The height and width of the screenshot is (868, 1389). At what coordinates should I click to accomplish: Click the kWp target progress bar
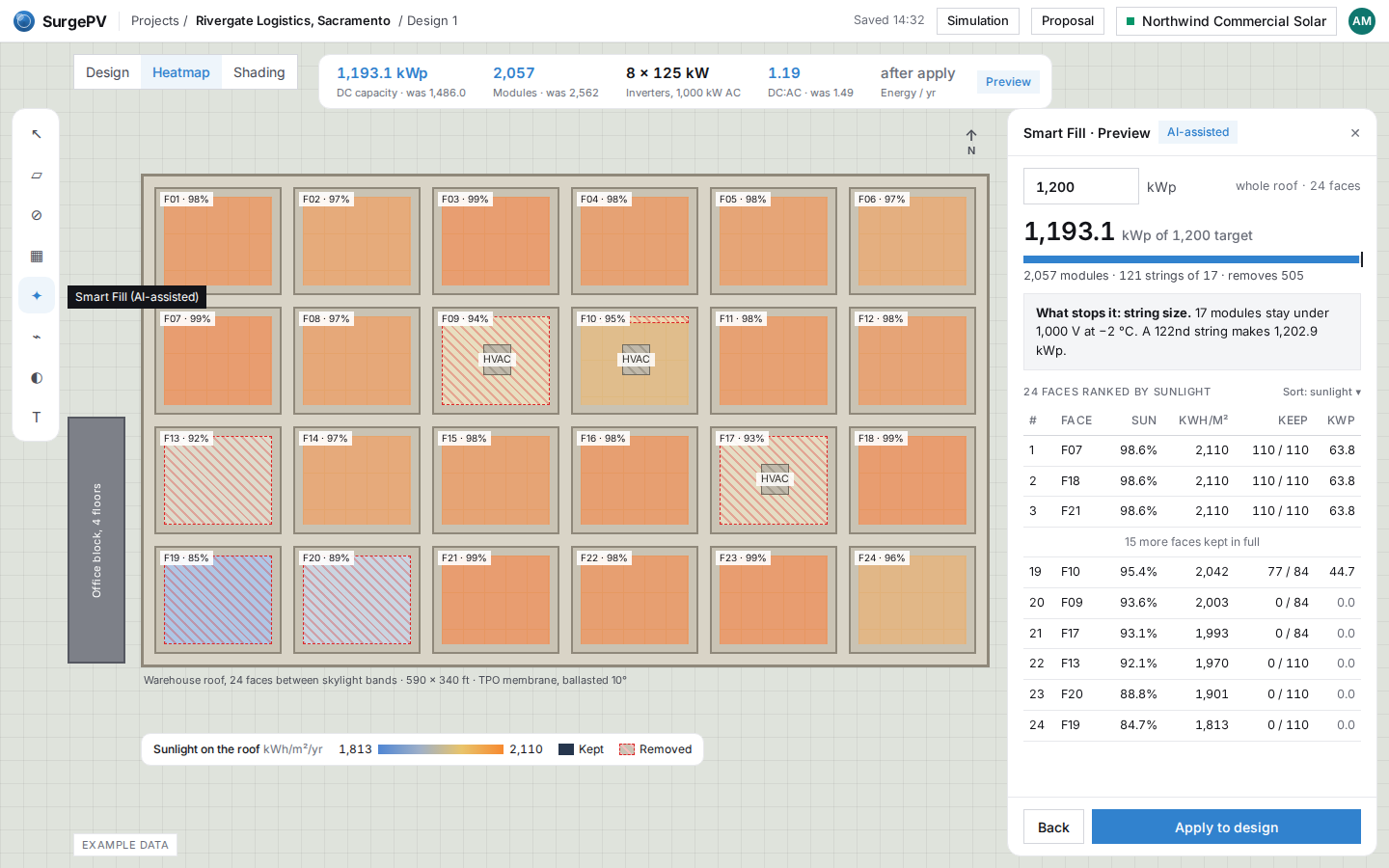tap(1192, 259)
